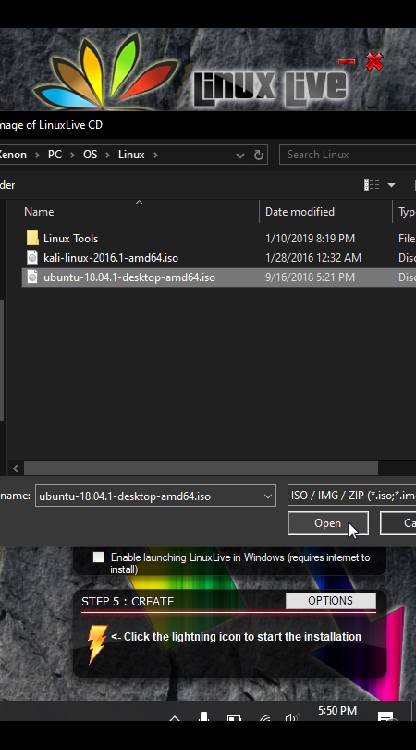The image size is (416, 750).
Task: Select ubuntu-18.04.1-desktop-amd64.iso in the list
Action: (129, 277)
